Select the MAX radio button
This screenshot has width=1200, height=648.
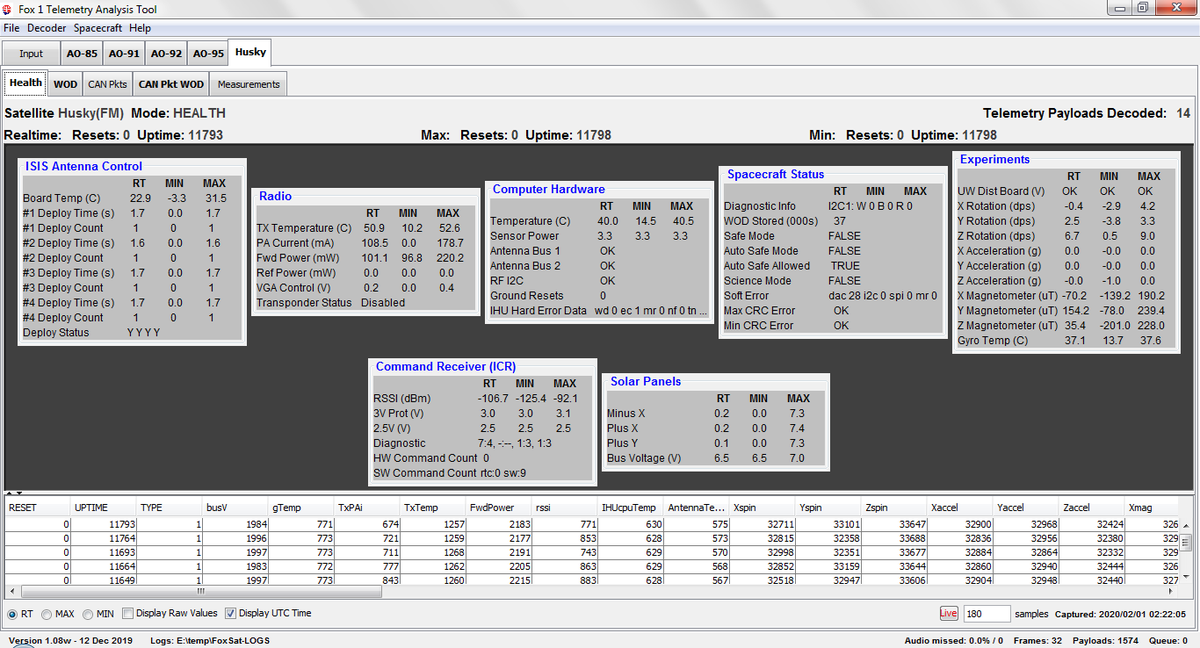(x=46, y=614)
